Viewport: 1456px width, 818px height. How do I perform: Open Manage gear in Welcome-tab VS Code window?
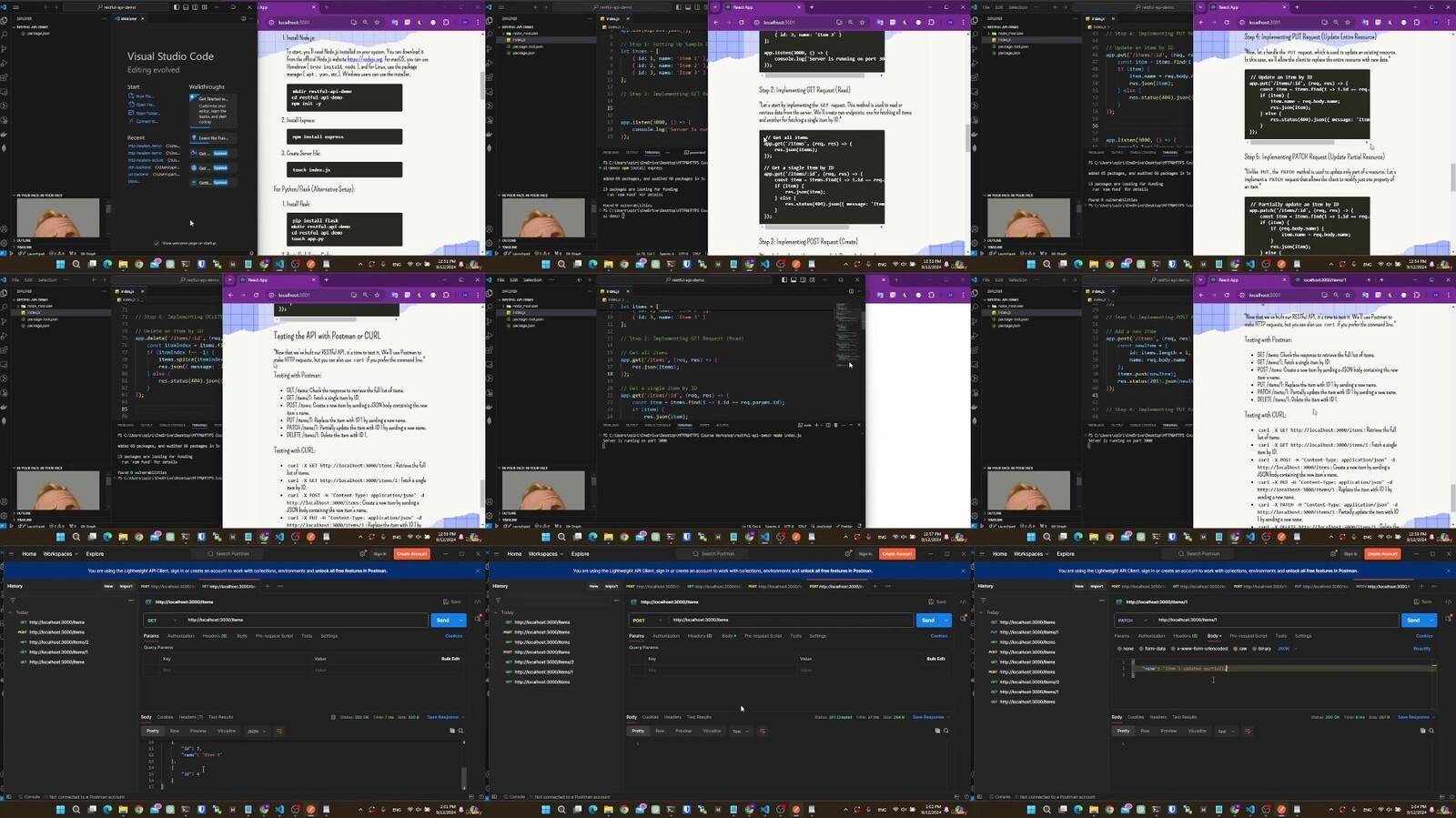point(5,244)
